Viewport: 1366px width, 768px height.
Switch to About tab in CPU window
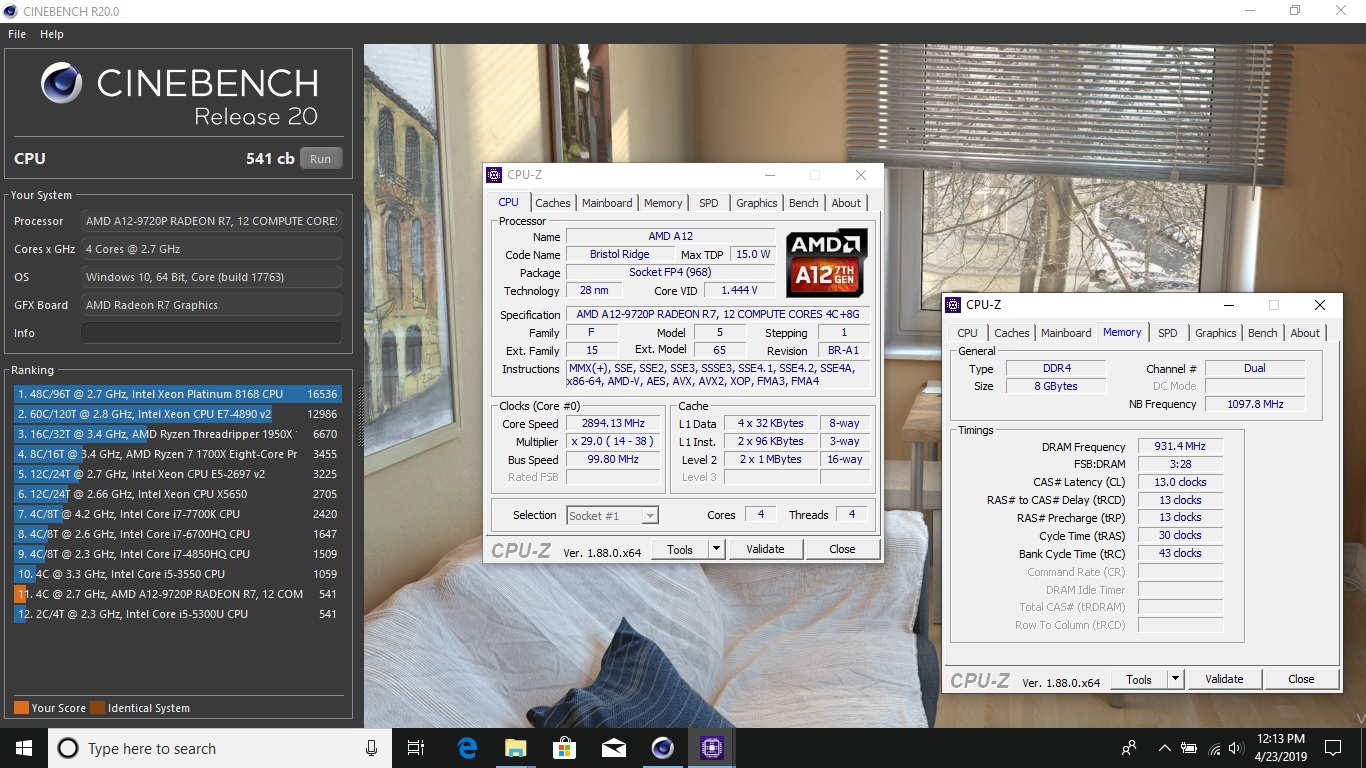point(846,203)
